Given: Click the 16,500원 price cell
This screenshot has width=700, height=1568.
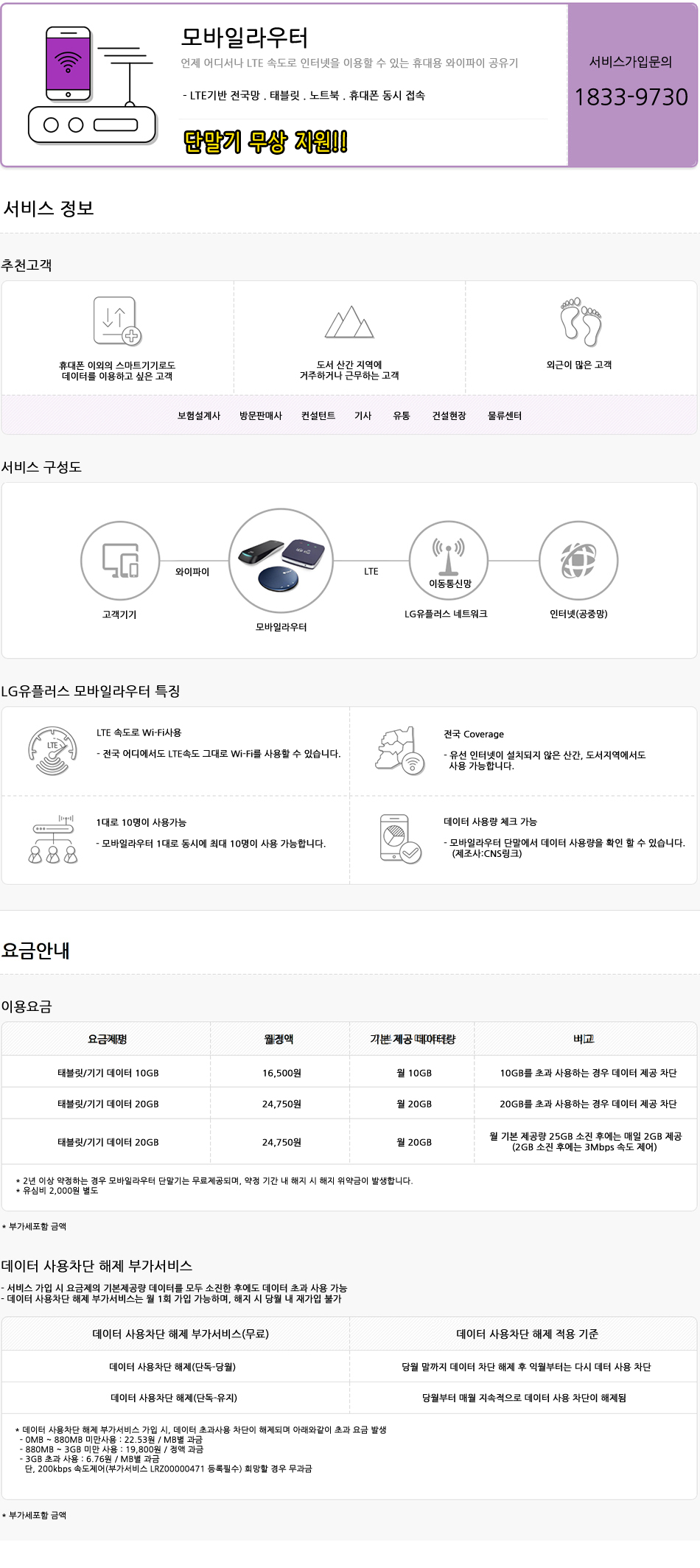Looking at the screenshot, I should tap(281, 1073).
